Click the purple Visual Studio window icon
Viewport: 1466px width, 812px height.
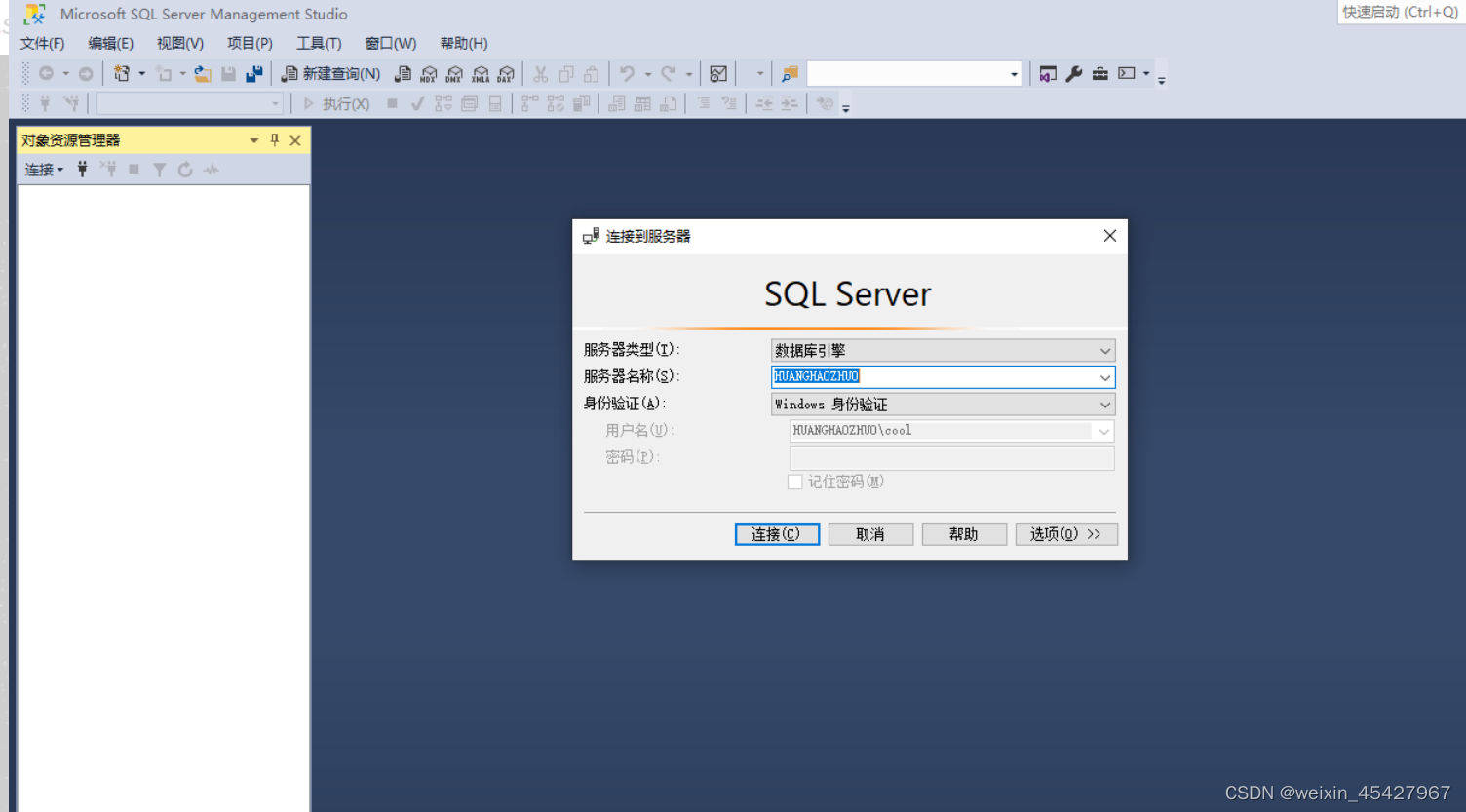click(1048, 74)
